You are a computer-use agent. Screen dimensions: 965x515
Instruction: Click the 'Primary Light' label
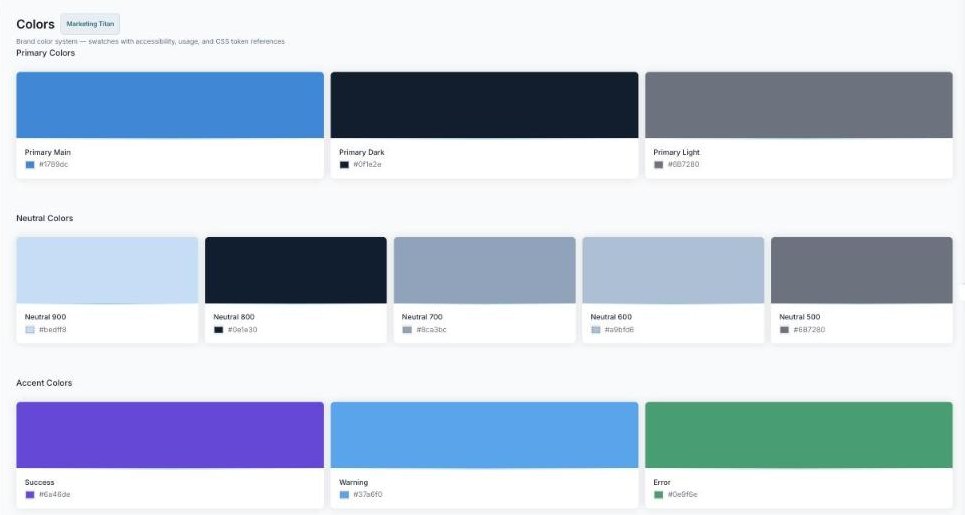pyautogui.click(x=676, y=152)
